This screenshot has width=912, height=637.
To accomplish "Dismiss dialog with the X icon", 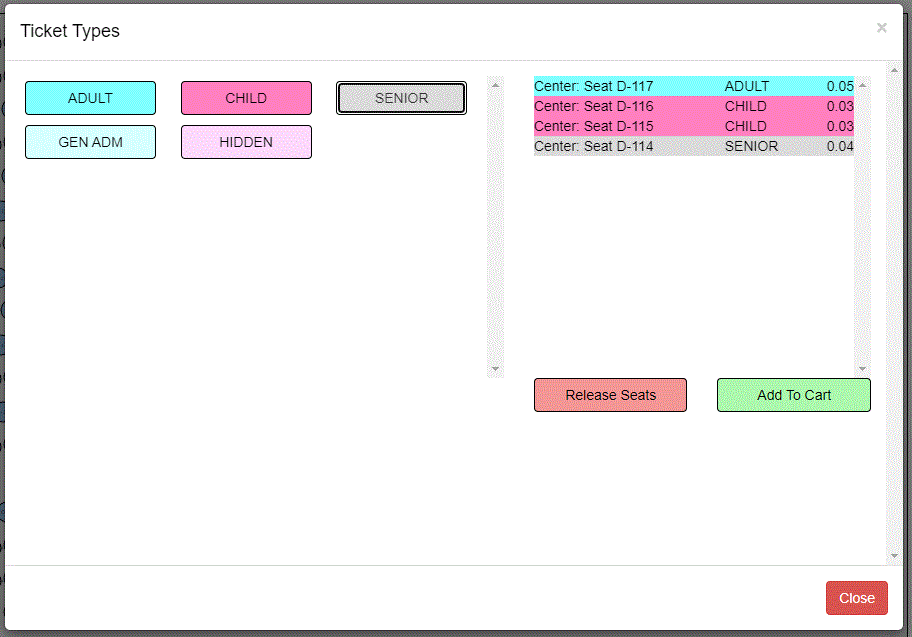I will pyautogui.click(x=881, y=28).
